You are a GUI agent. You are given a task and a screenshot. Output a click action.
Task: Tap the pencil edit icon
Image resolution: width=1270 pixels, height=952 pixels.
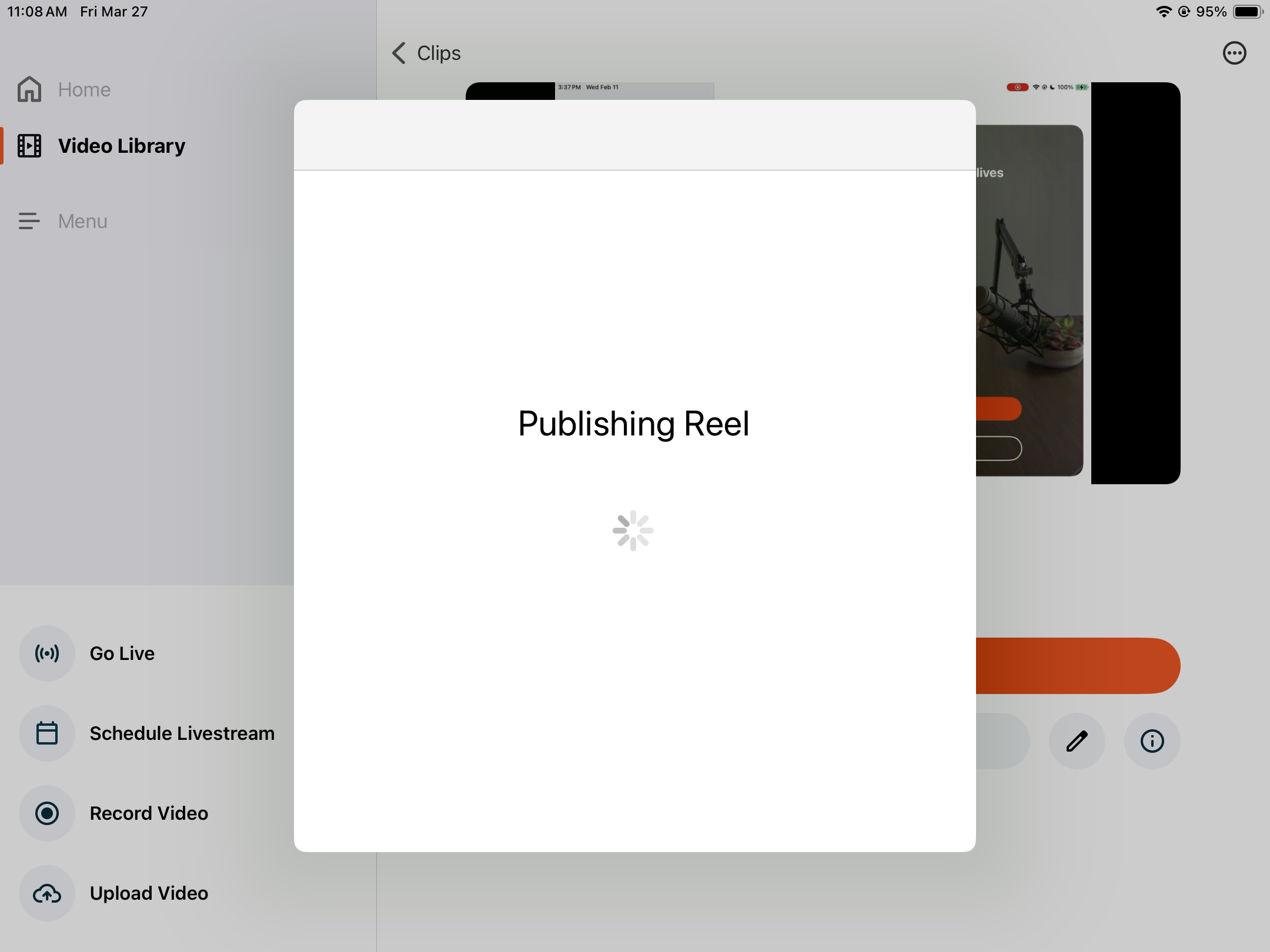click(x=1077, y=741)
